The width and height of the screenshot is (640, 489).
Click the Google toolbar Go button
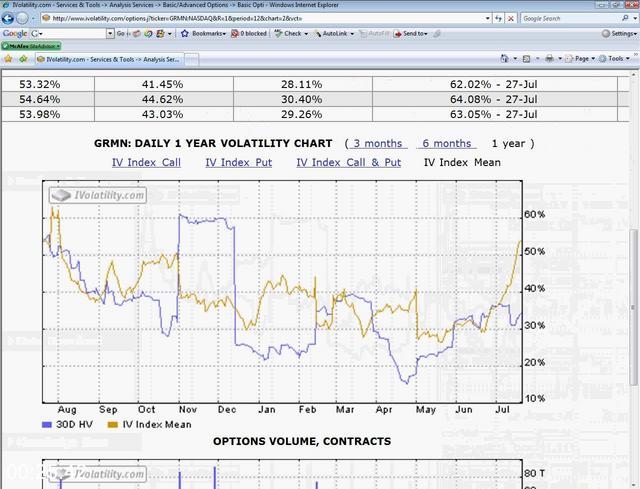pyautogui.click(x=121, y=33)
